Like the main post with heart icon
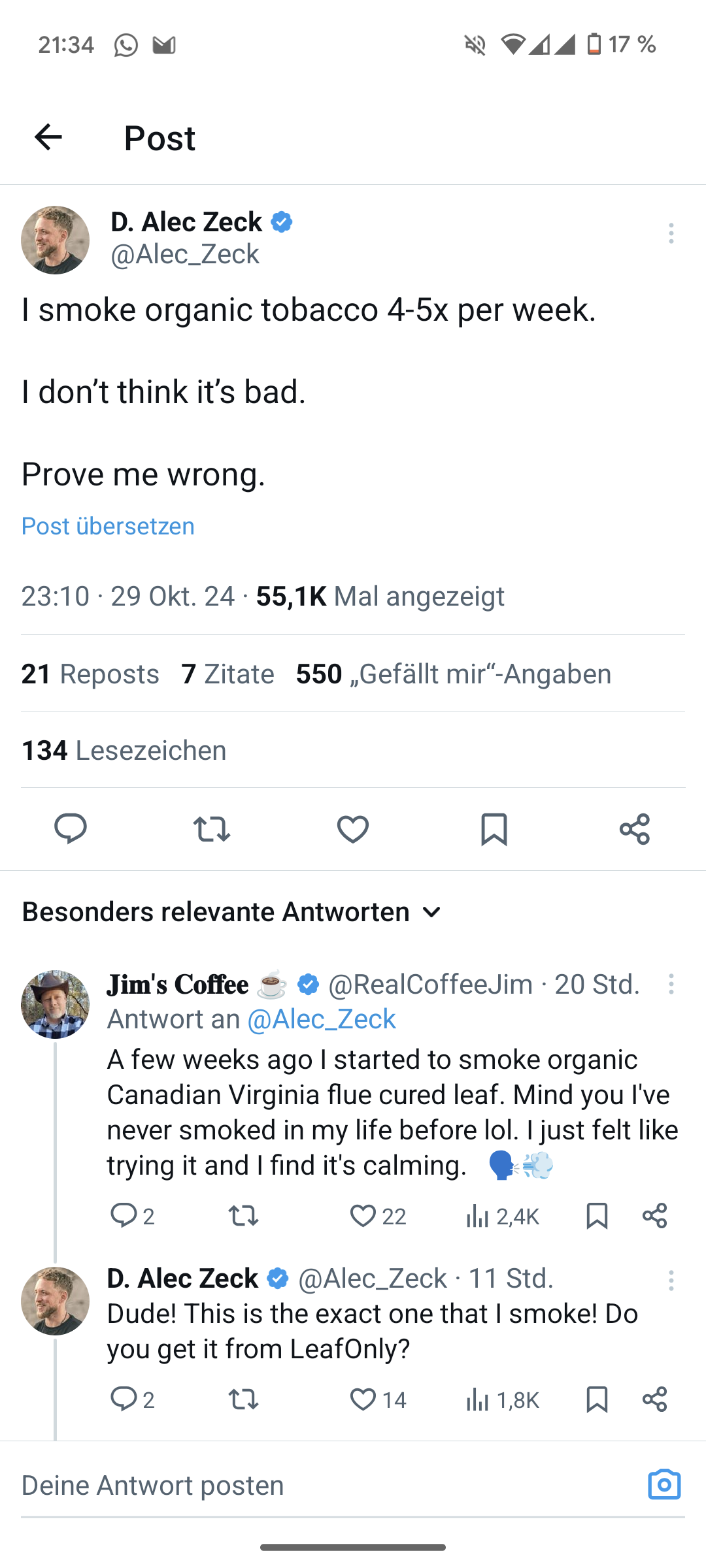This screenshot has width=706, height=1568. 353,828
